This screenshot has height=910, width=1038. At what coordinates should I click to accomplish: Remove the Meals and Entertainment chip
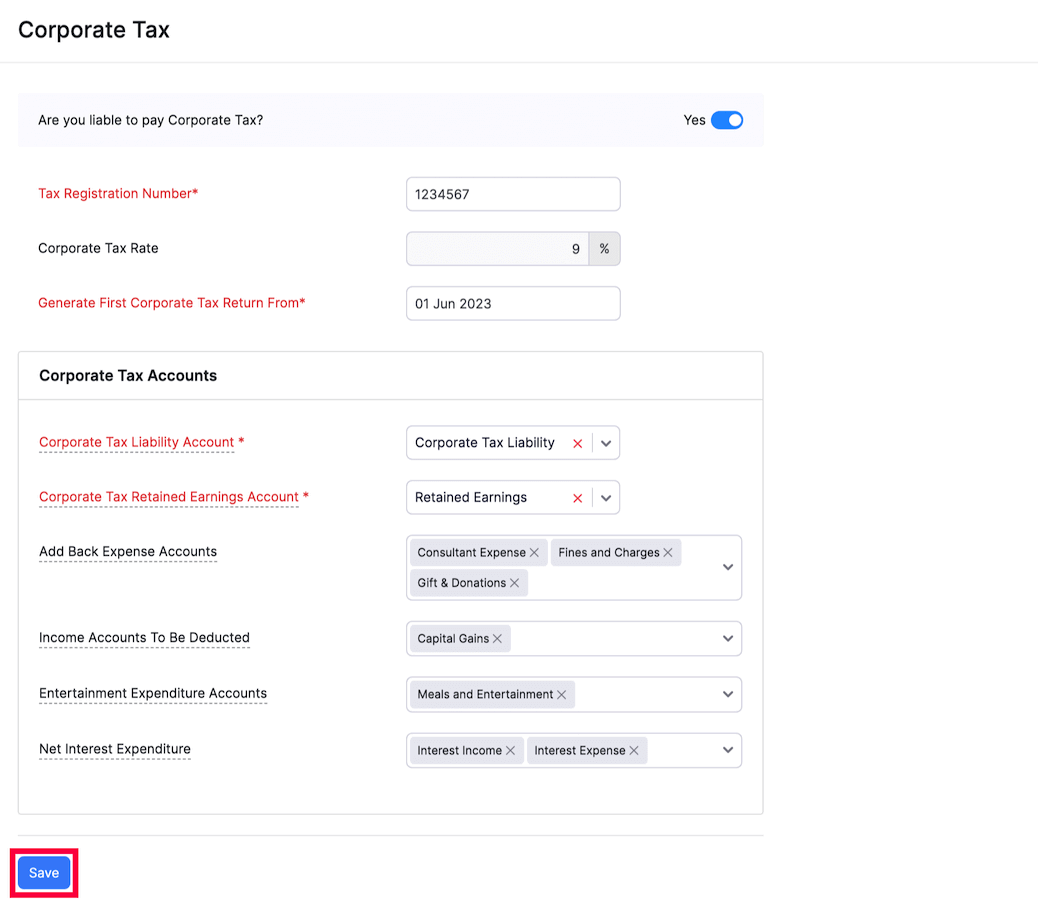tap(563, 694)
